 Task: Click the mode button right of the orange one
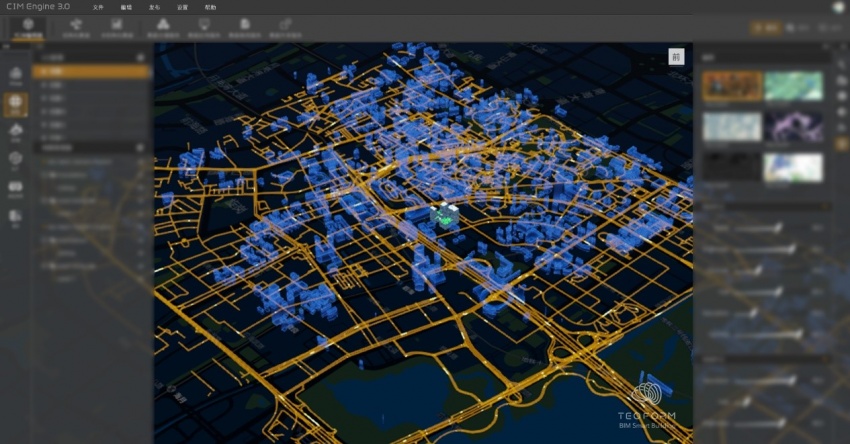pos(797,28)
